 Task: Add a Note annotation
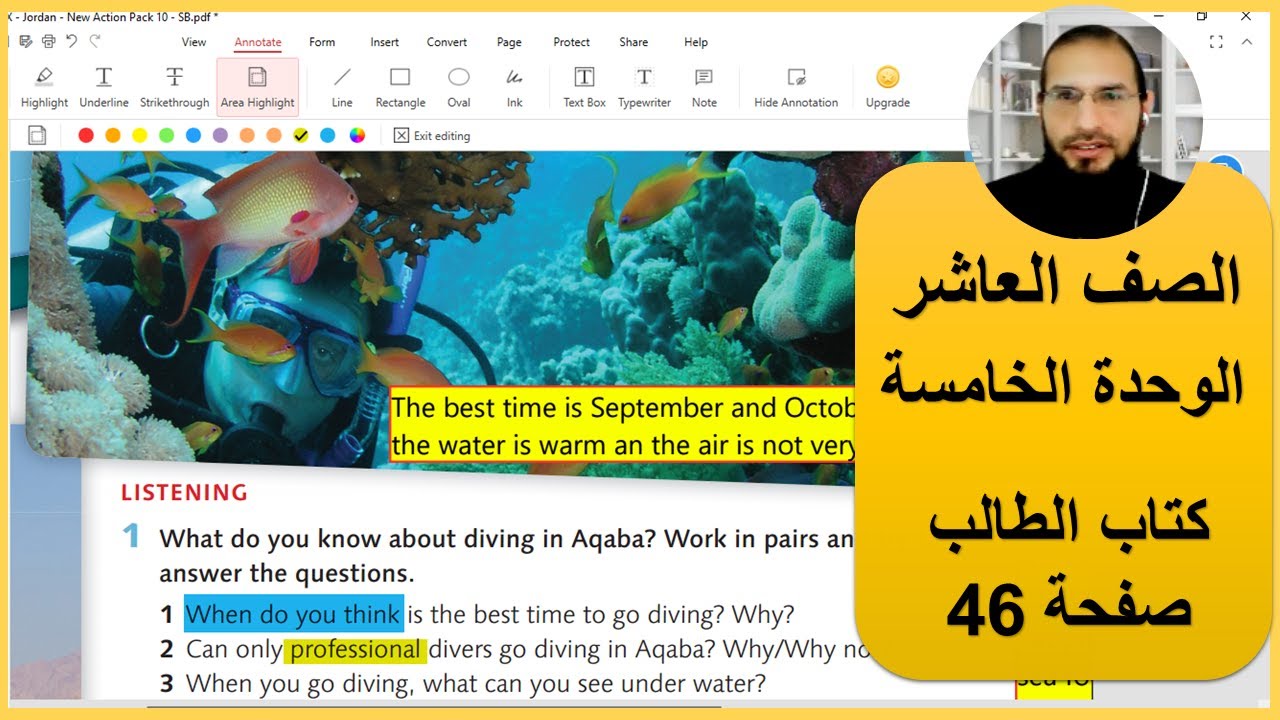pos(704,87)
